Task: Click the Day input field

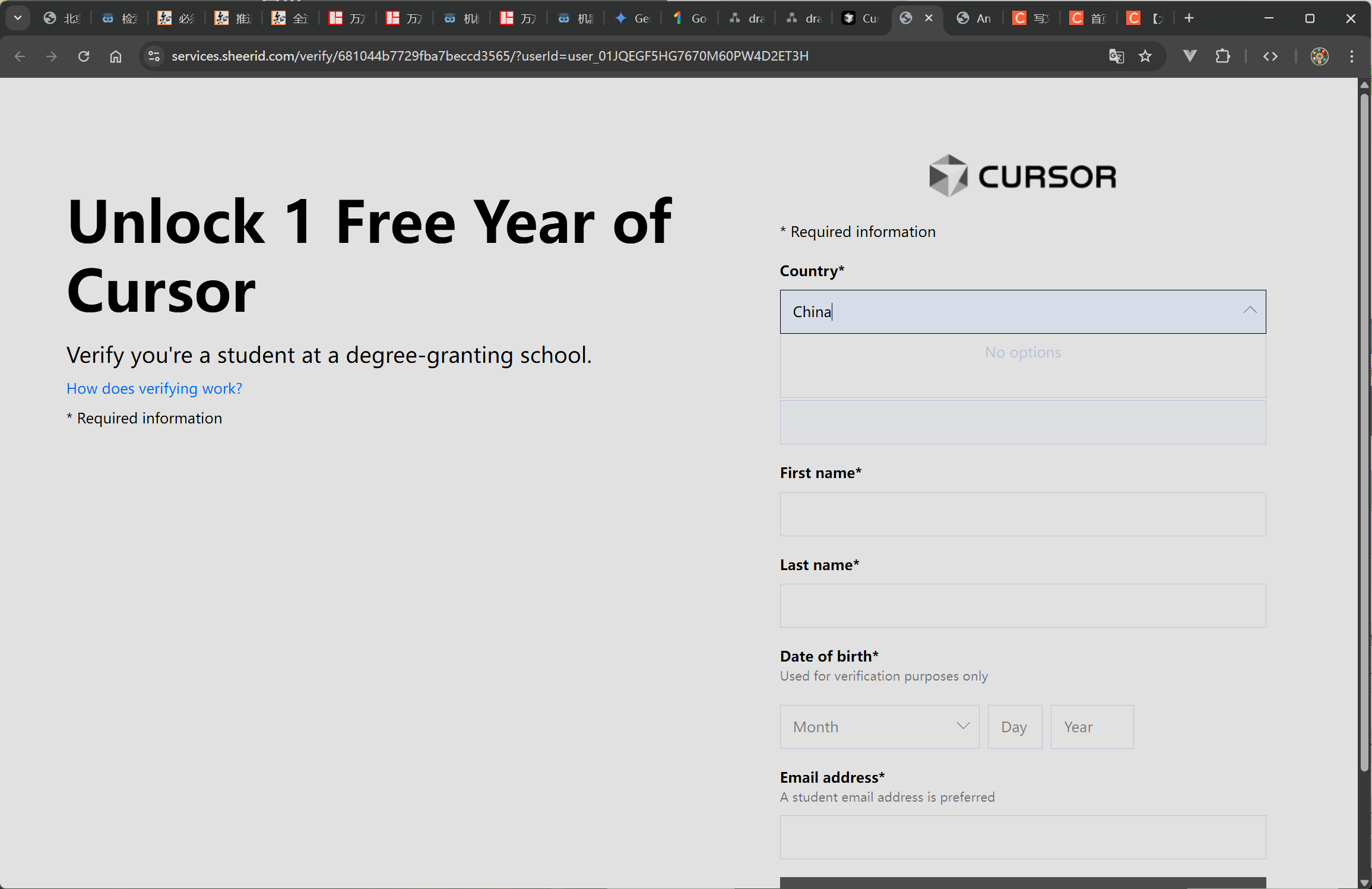Action: pyautogui.click(x=1014, y=727)
